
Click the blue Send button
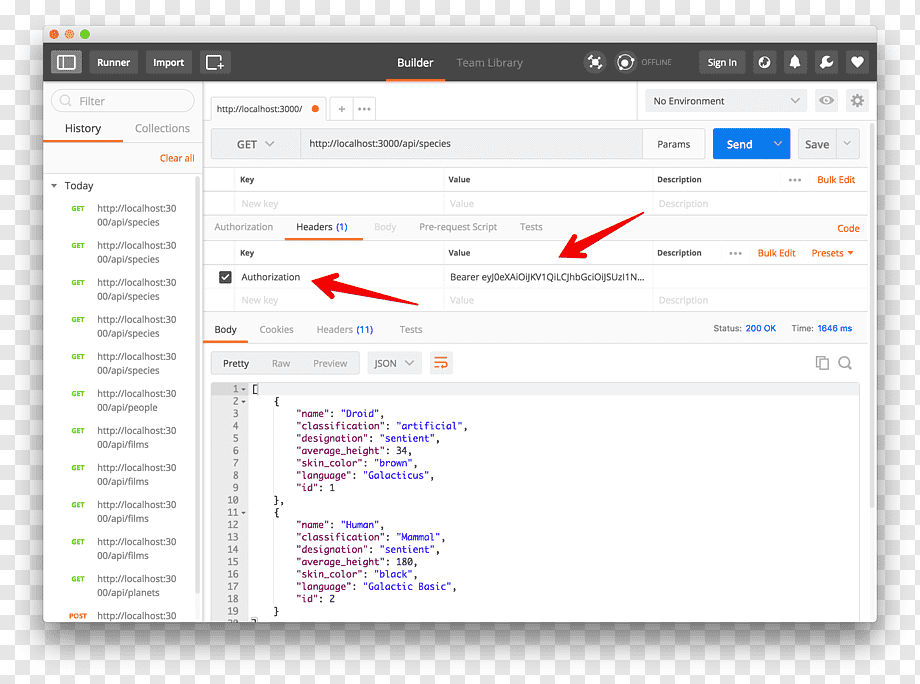(x=739, y=144)
